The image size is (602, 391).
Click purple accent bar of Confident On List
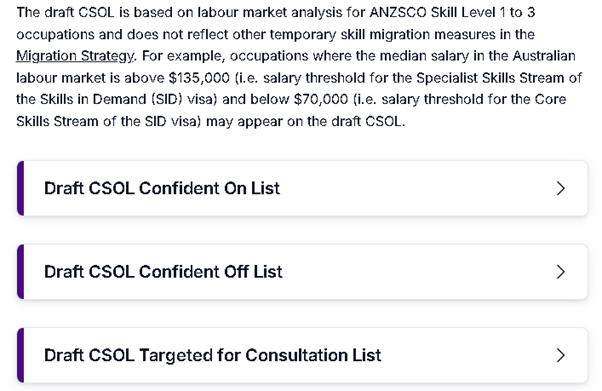(20, 188)
